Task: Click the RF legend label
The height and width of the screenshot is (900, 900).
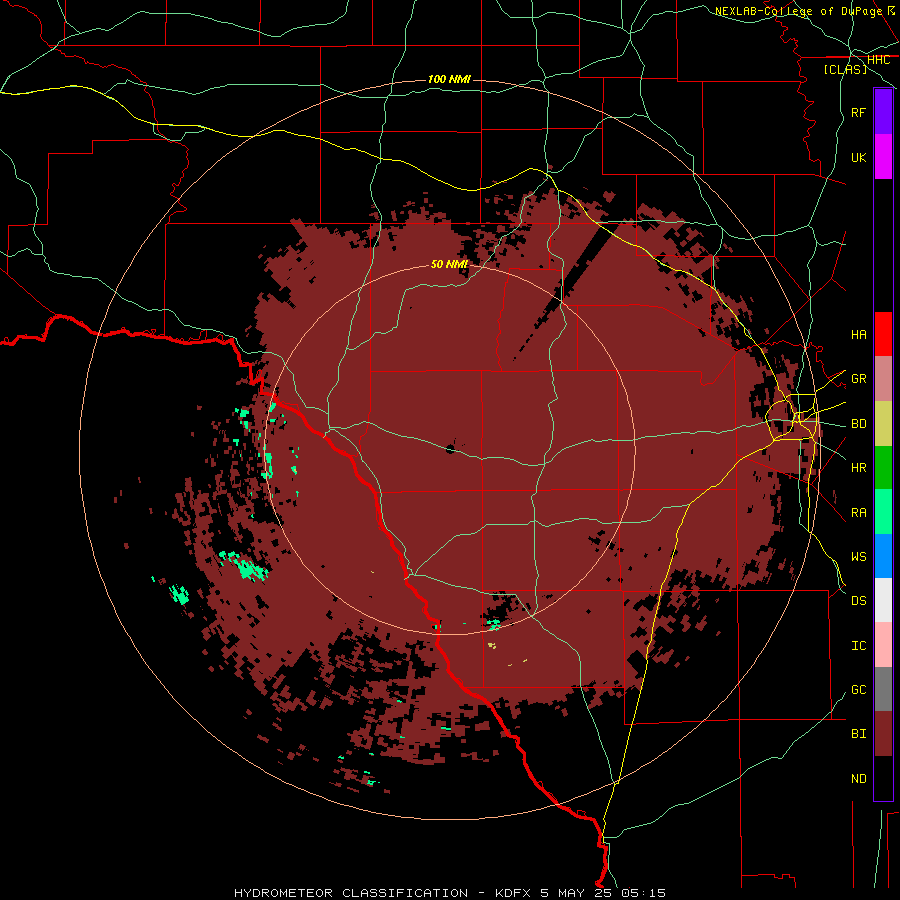Action: tap(859, 112)
